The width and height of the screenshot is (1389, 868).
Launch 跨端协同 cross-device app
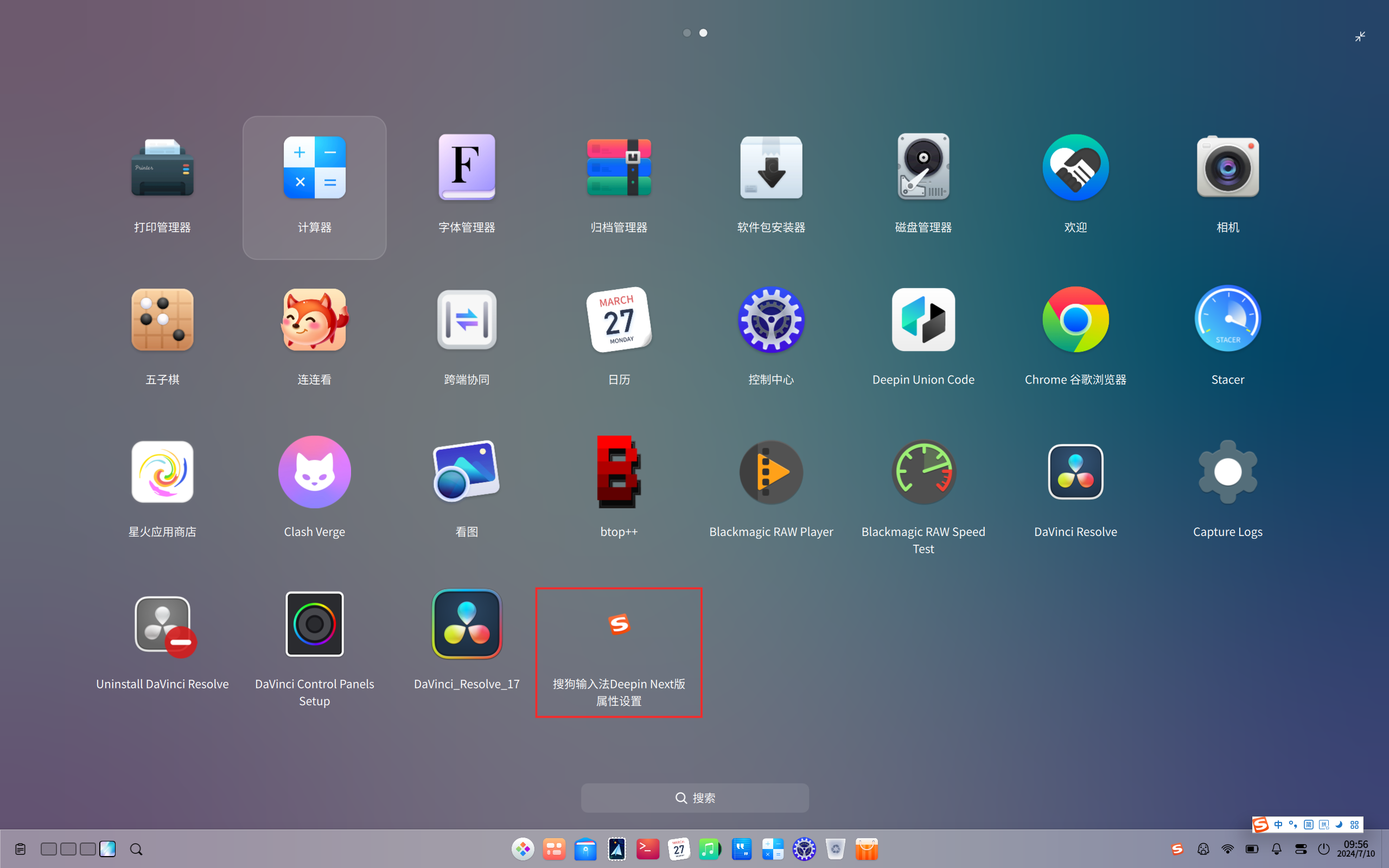coord(467,337)
